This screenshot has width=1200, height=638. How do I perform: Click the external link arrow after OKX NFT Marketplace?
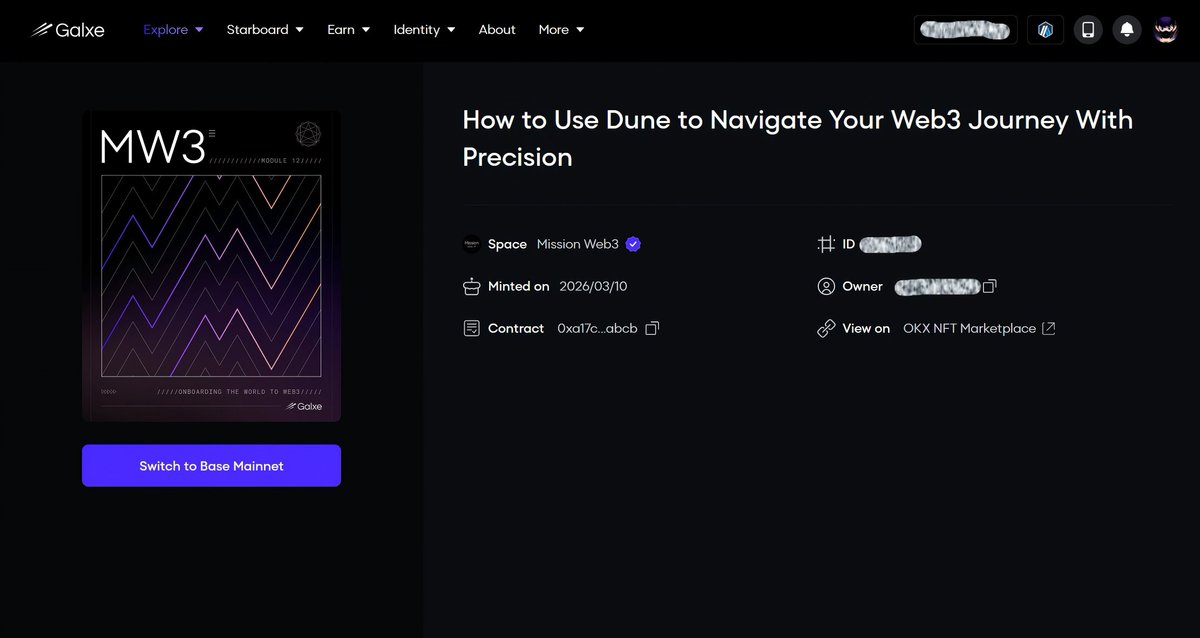pos(1048,328)
